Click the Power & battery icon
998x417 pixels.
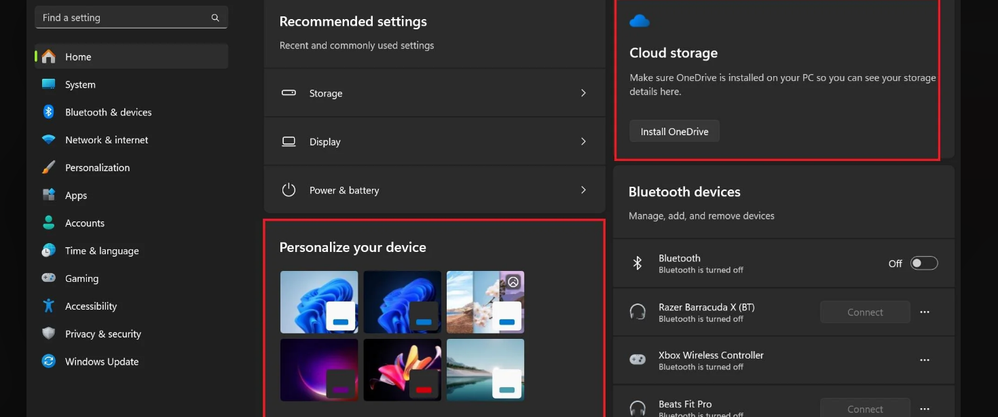[289, 190]
